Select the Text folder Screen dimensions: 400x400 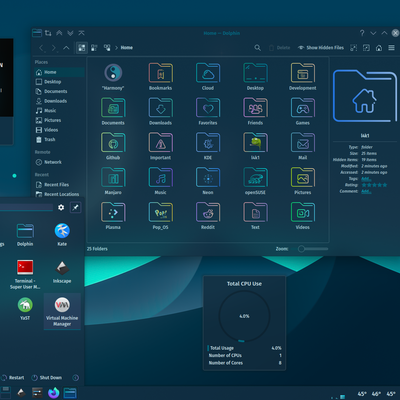point(255,216)
